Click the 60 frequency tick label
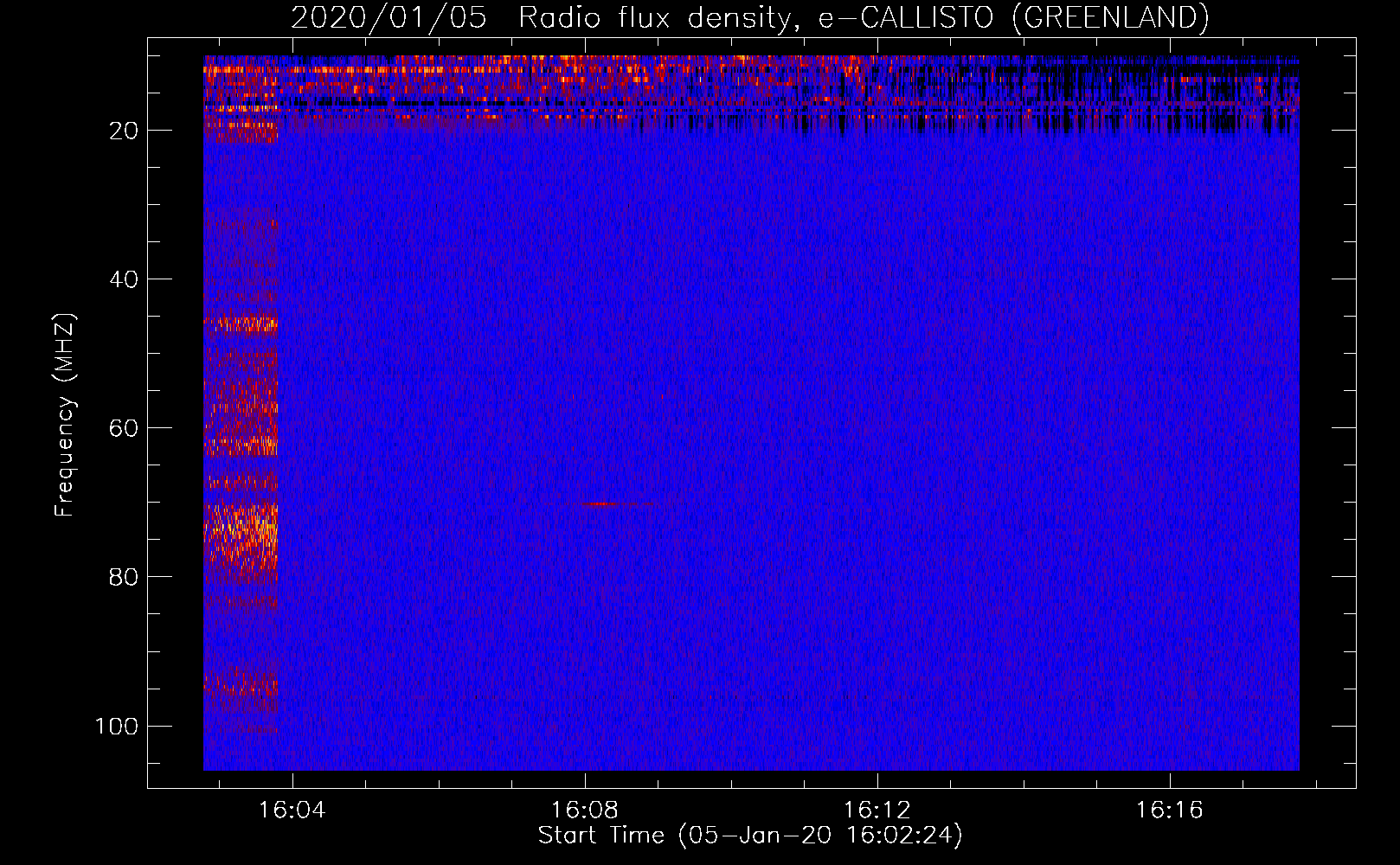Viewport: 1400px width, 865px height. point(124,428)
